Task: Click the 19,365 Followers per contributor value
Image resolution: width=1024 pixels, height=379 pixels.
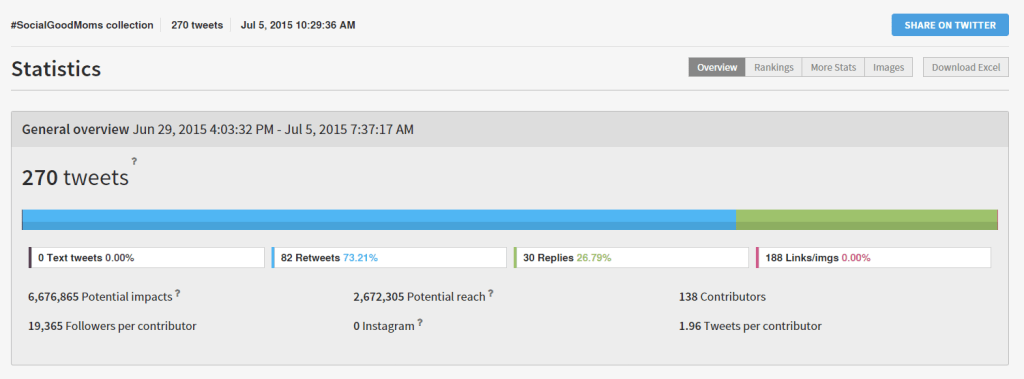Action: (x=112, y=325)
